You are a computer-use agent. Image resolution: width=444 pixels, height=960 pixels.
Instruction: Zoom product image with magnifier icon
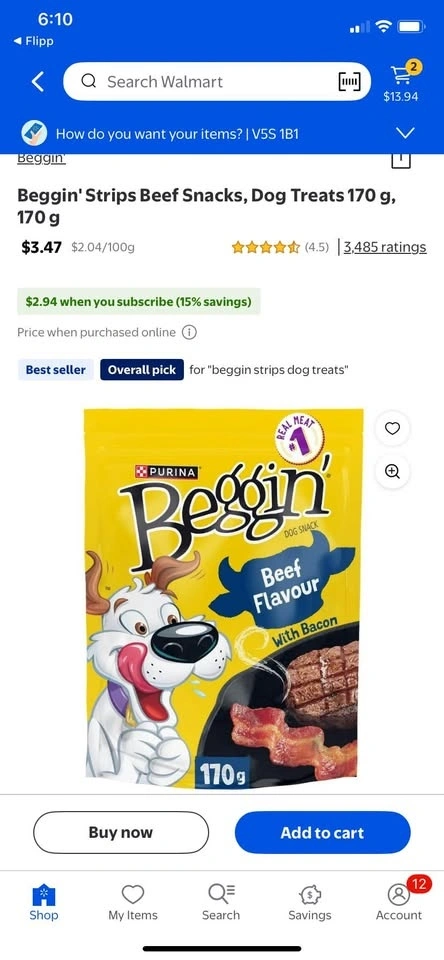[x=392, y=471]
